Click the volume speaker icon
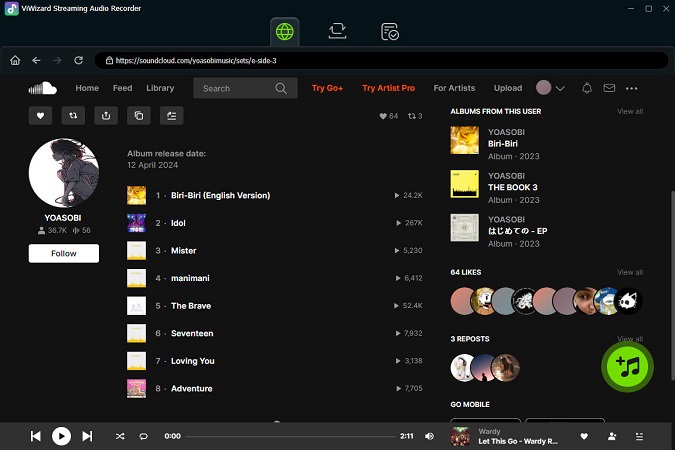Viewport: 675px width, 450px height. point(429,436)
